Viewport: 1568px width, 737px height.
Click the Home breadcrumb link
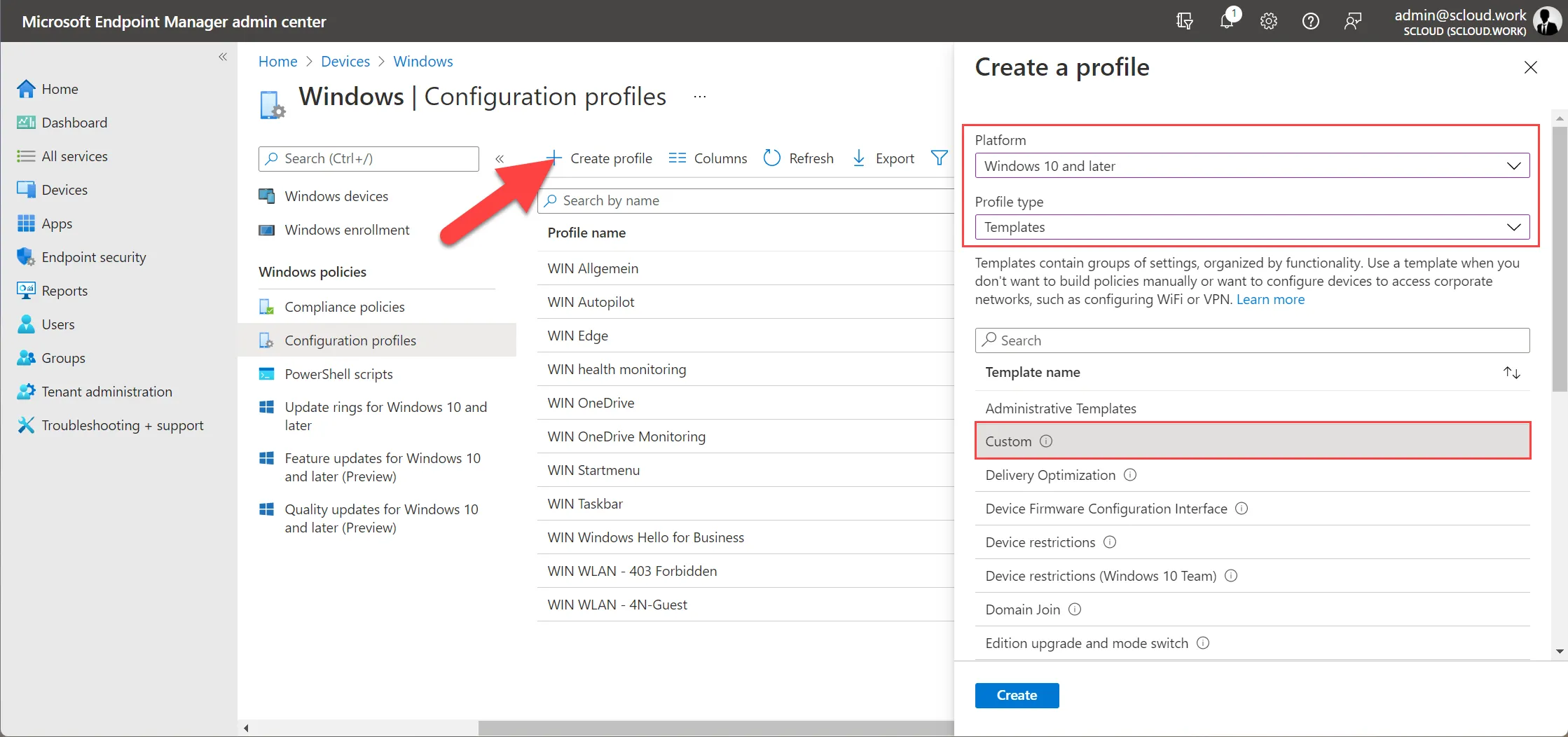click(277, 62)
